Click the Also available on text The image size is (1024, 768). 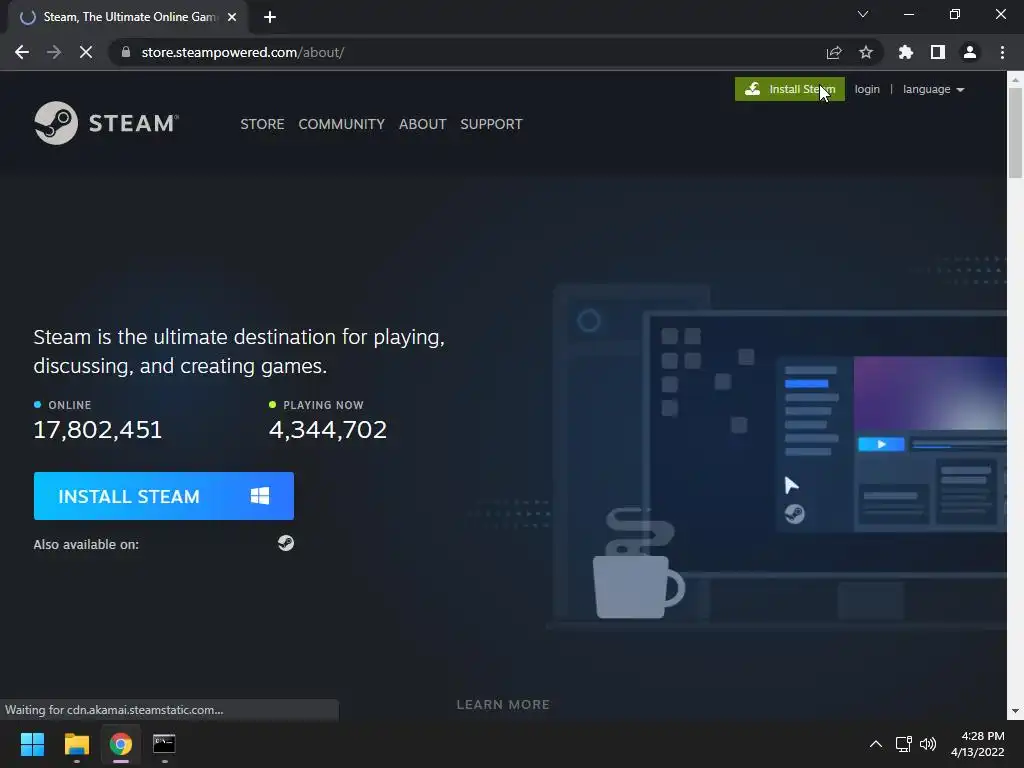point(86,544)
